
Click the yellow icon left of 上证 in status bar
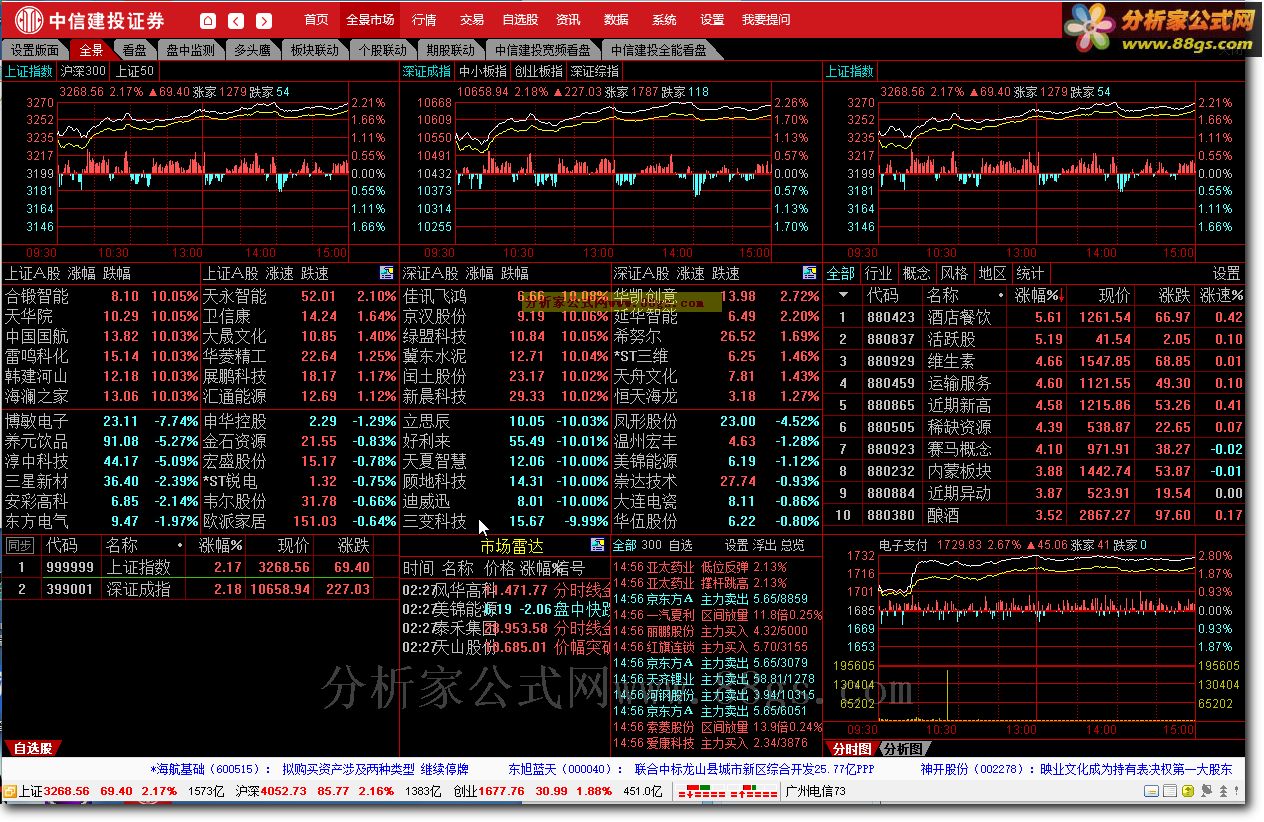point(10,791)
